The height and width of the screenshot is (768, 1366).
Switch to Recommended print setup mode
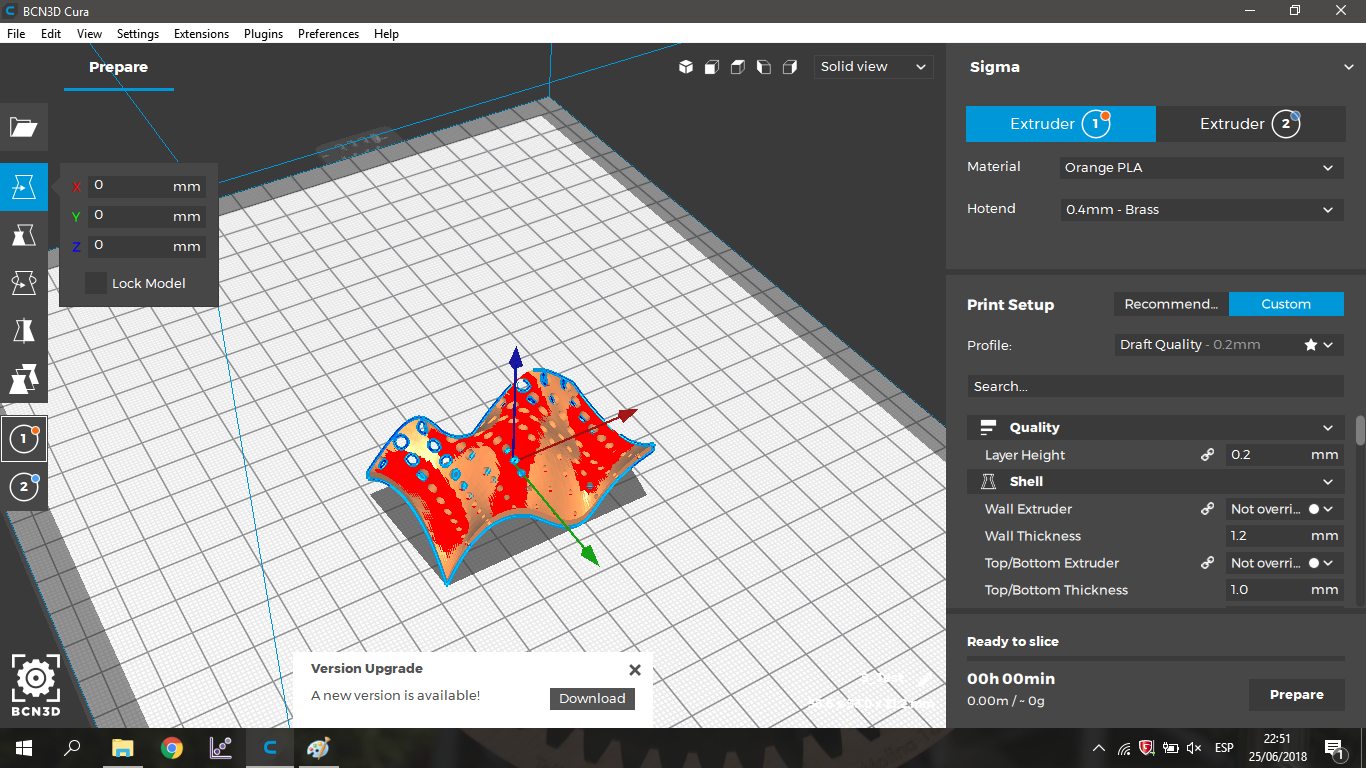pyautogui.click(x=1171, y=304)
